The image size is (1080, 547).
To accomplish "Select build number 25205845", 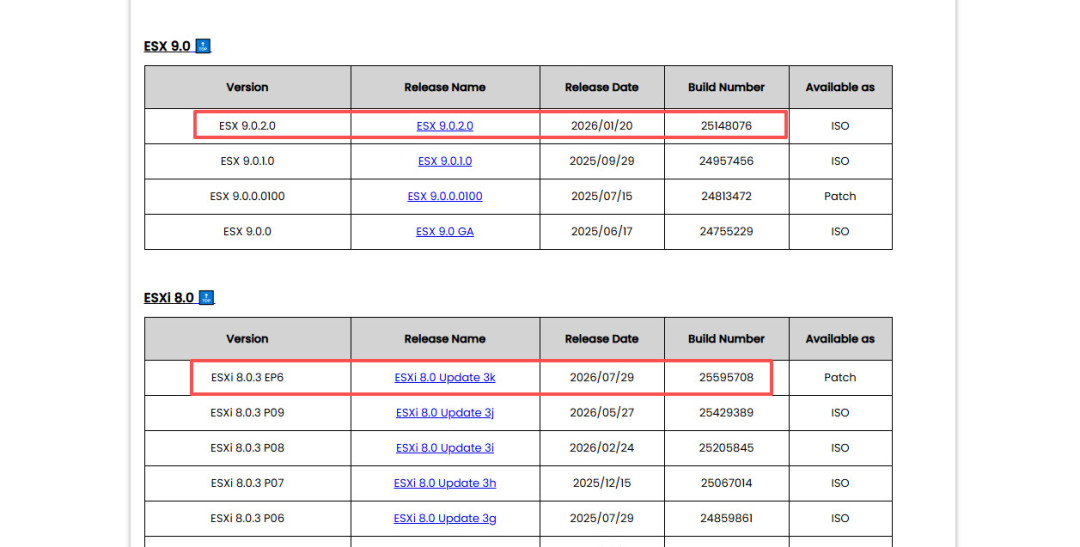I will [727, 448].
